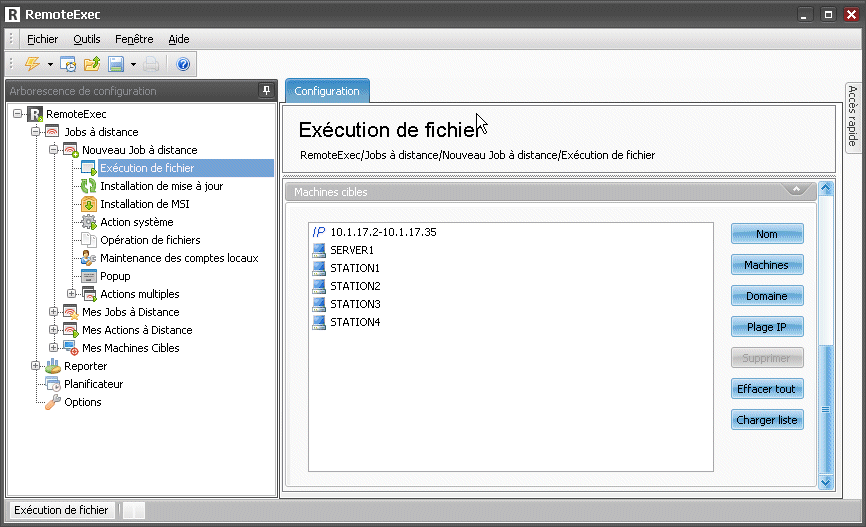Click the scrollbar up arrow in configuration pane
866x527 pixels.
tap(826, 188)
